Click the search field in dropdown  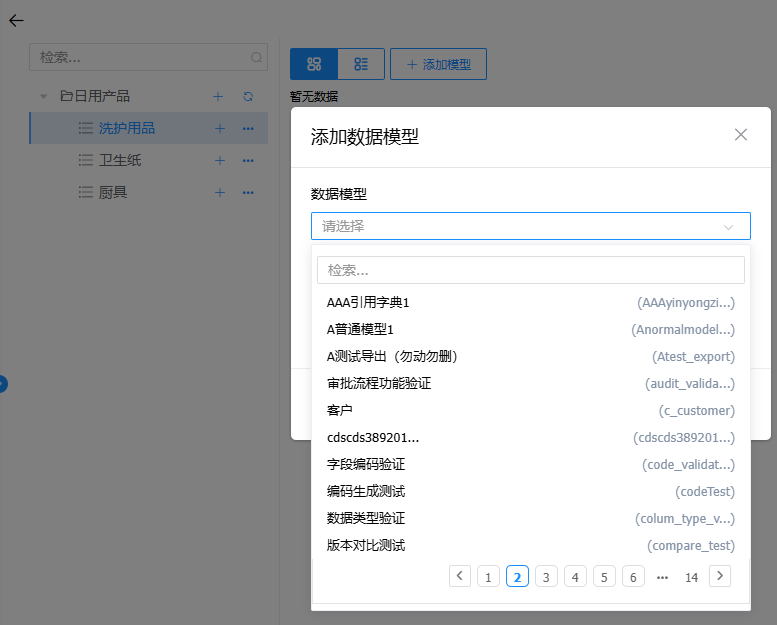click(x=530, y=270)
